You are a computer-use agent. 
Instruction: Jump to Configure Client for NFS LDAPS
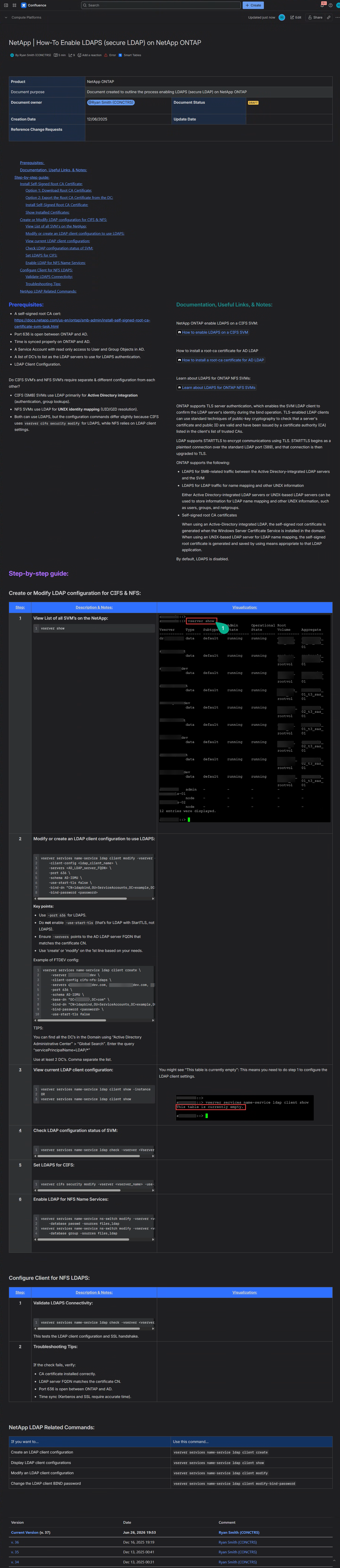tap(46, 270)
